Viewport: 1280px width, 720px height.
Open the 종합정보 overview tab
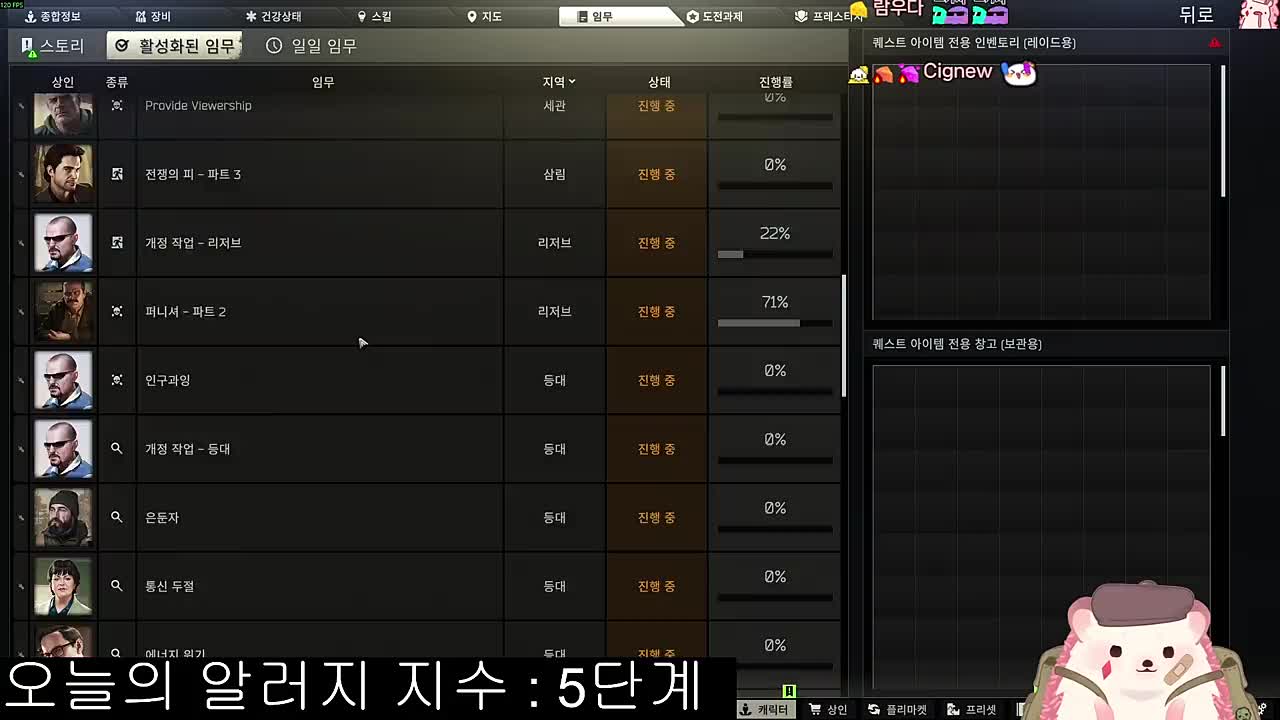click(x=53, y=16)
